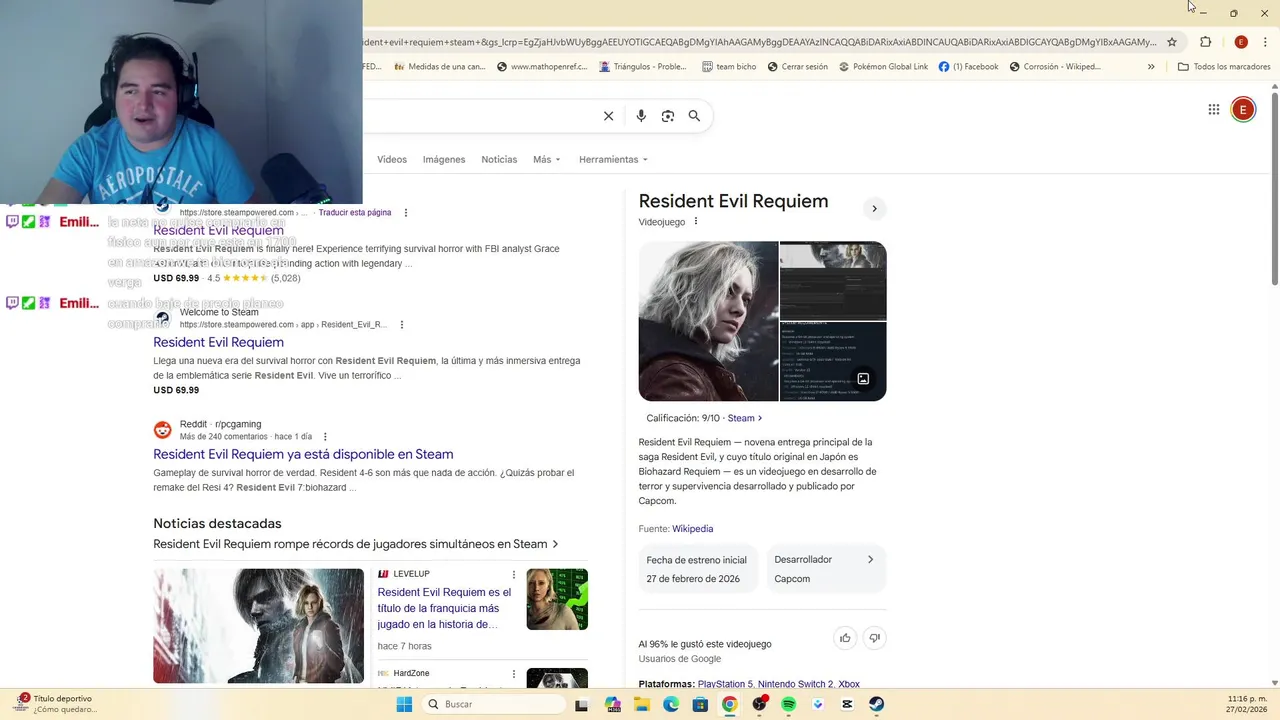Open the Cerrar sesión bookmark
Image resolution: width=1280 pixels, height=720 pixels.
click(x=797, y=67)
